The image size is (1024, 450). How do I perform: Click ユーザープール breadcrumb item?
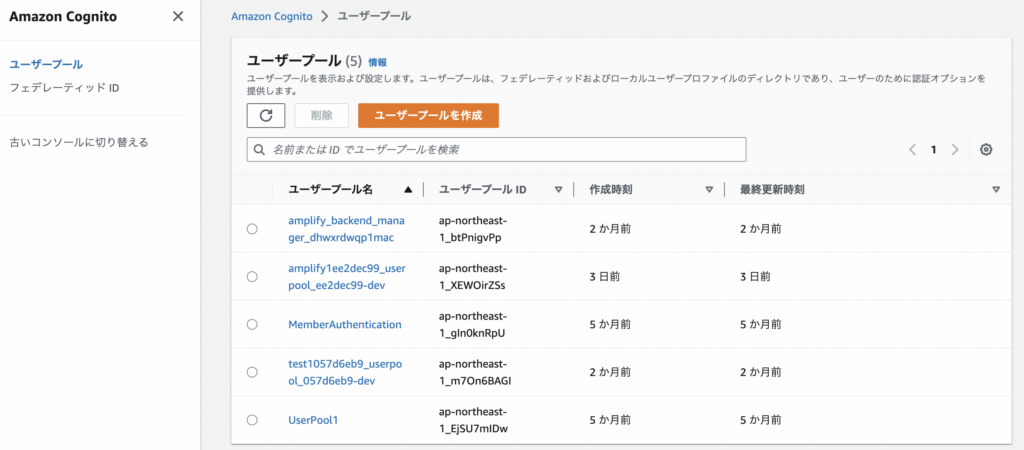point(374,16)
